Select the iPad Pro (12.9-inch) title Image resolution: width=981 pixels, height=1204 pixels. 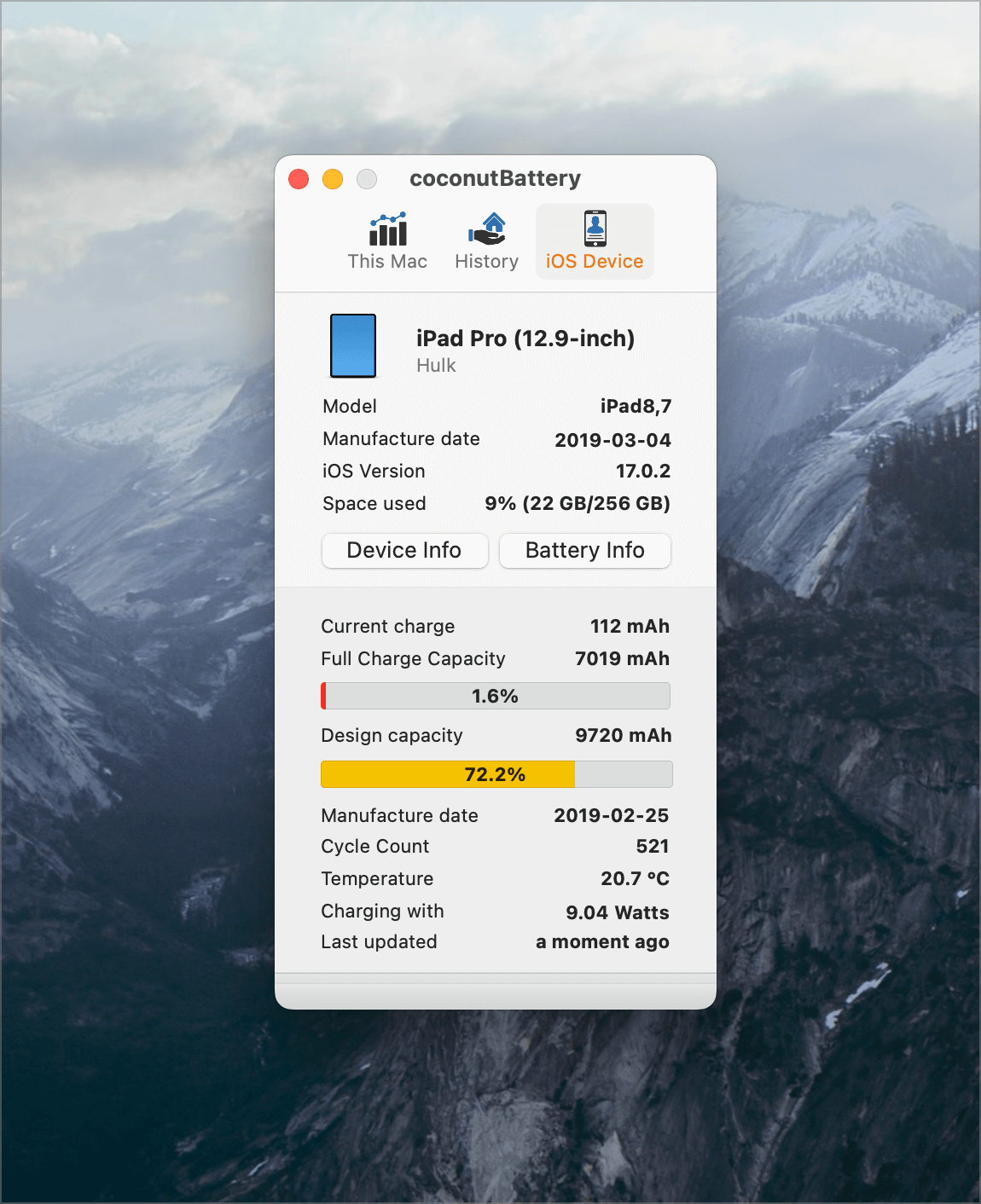[525, 339]
